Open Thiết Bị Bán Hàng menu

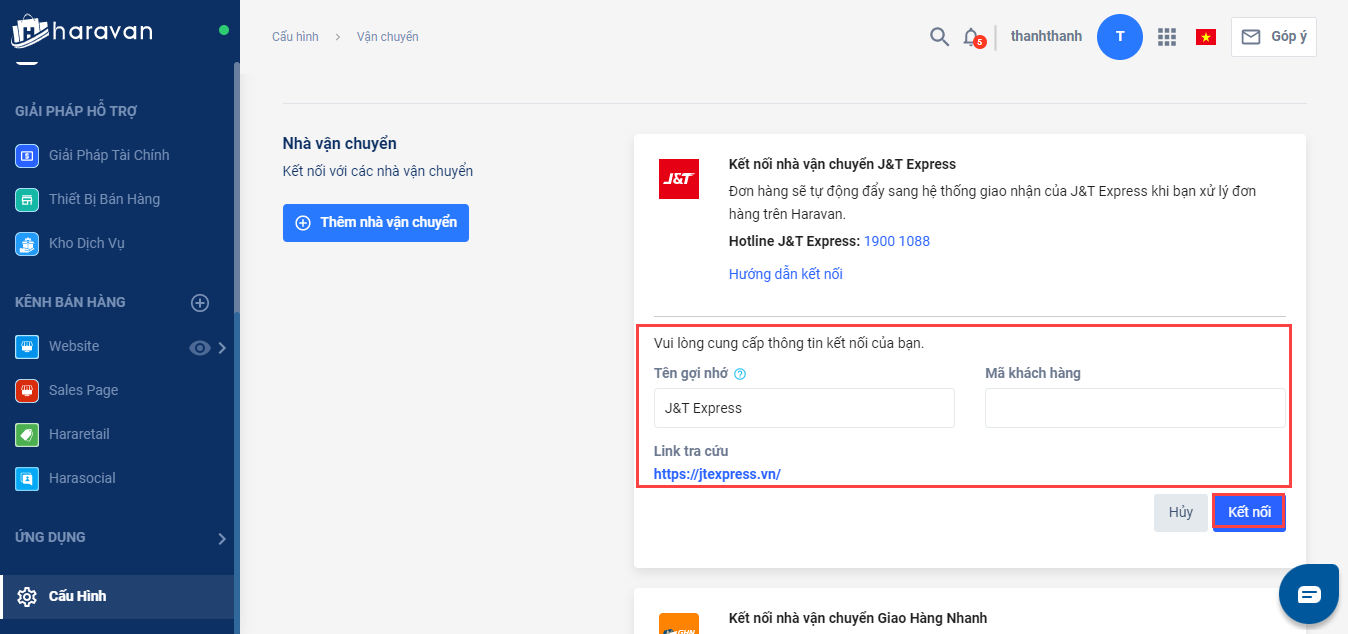104,199
